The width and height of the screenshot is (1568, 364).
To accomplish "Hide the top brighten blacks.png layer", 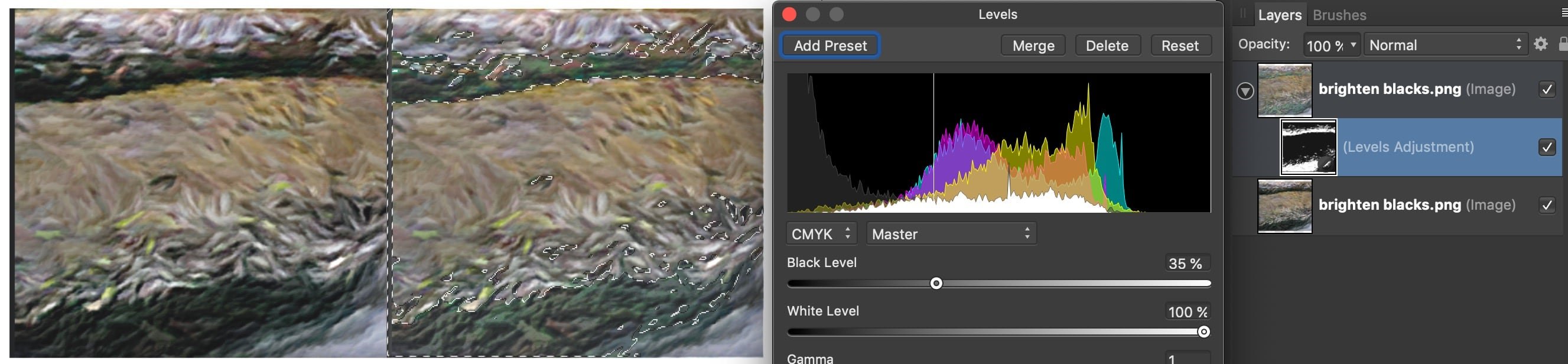I will (1547, 89).
